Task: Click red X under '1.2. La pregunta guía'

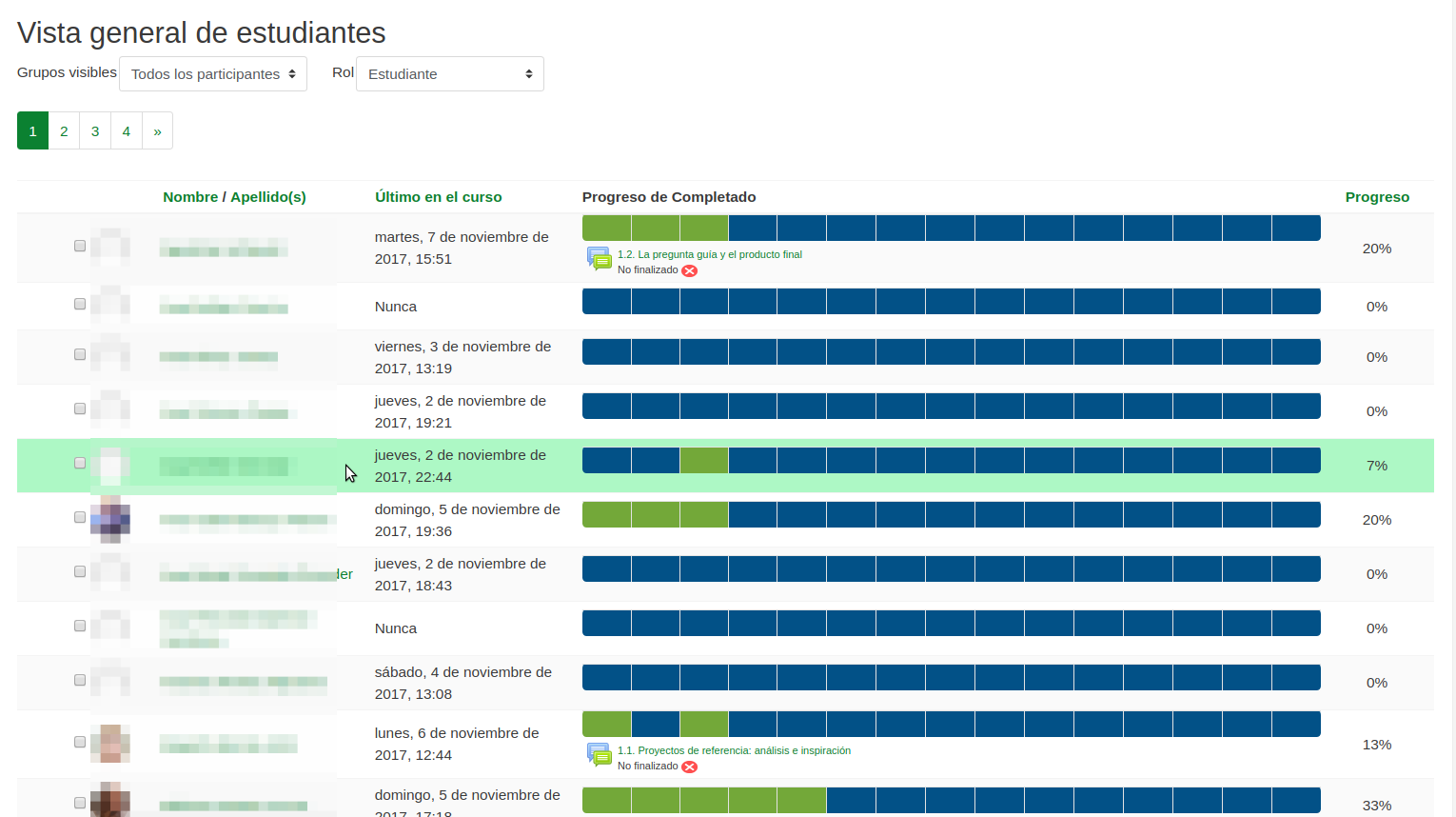Action: 690,270
